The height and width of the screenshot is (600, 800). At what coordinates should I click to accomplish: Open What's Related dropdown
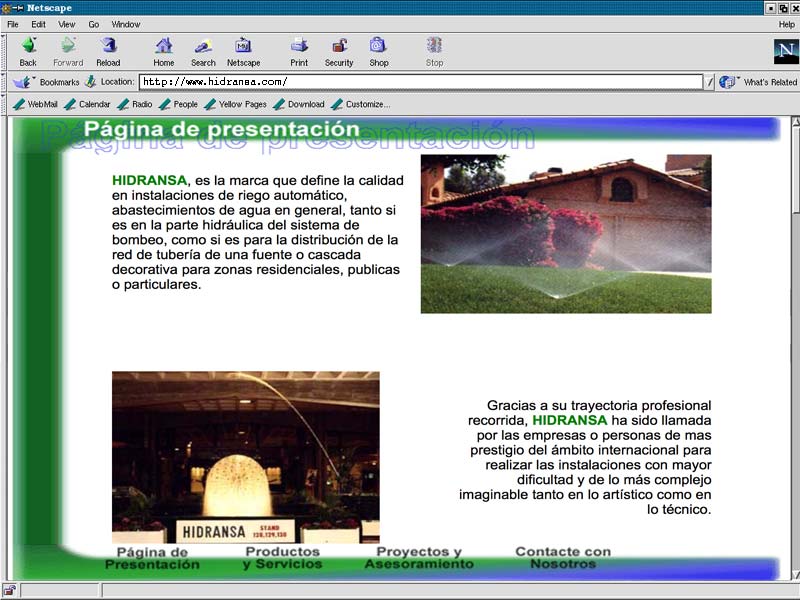[758, 82]
